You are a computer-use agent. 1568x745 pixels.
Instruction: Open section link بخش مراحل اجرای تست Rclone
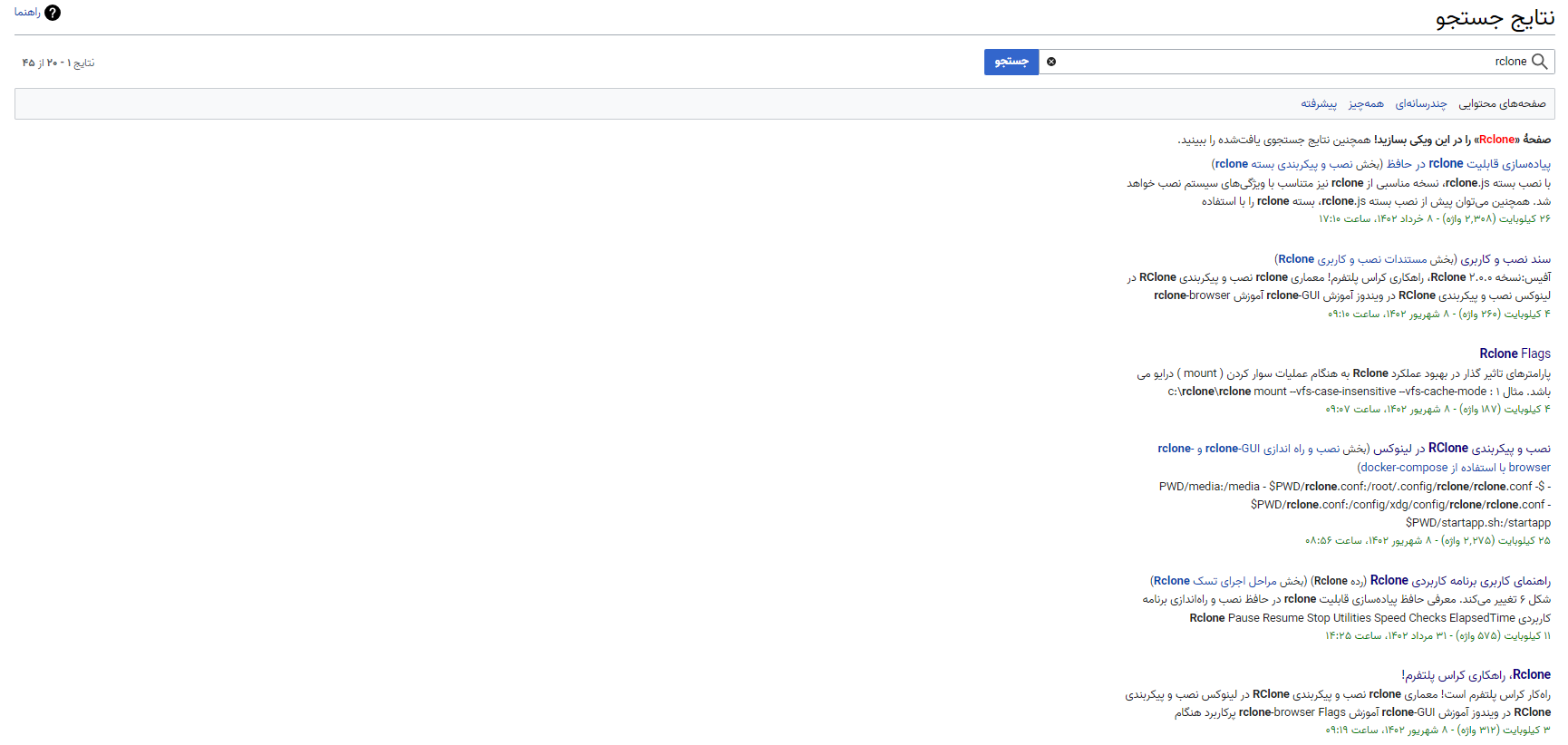click(1228, 581)
